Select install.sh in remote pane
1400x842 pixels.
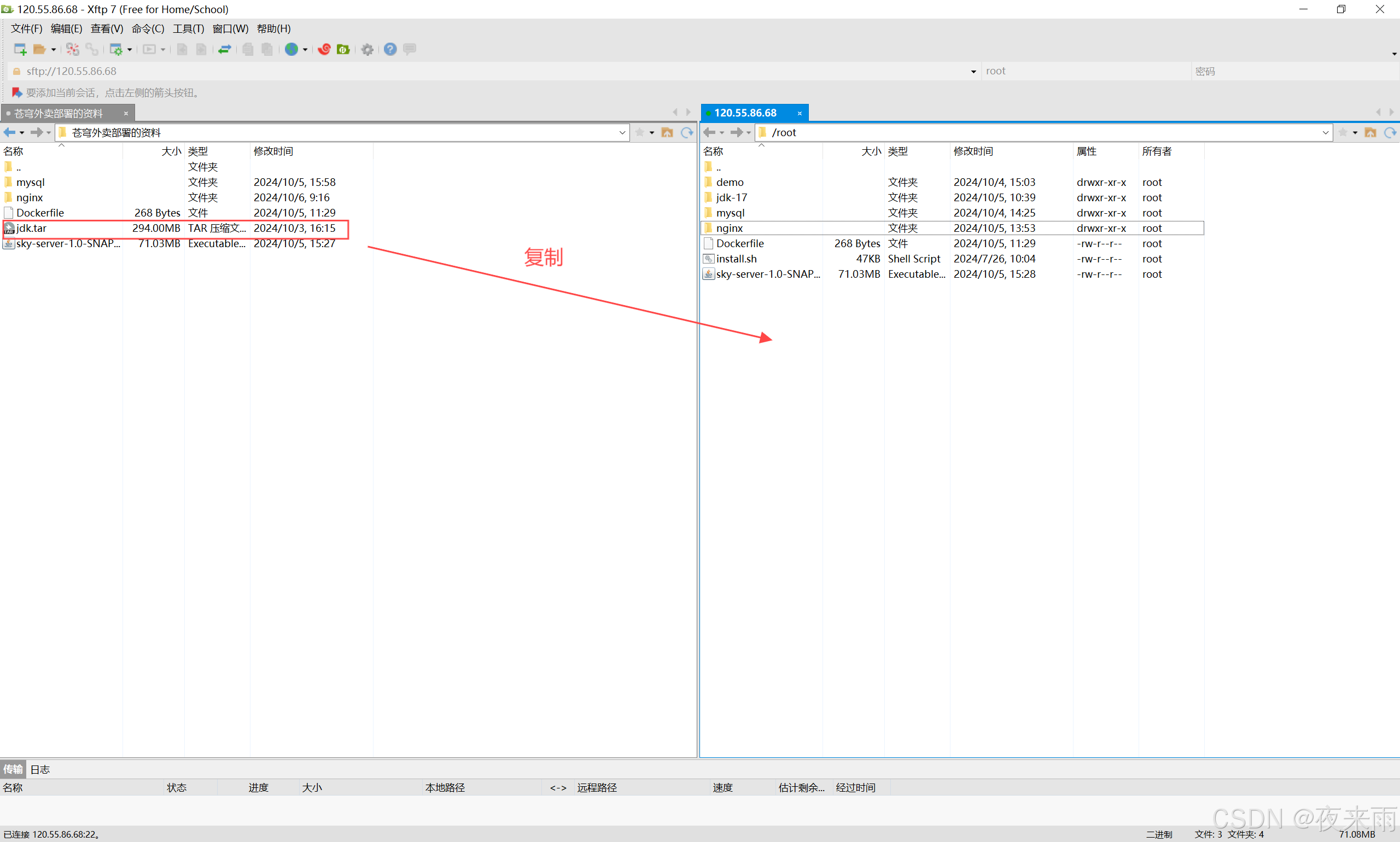tap(736, 259)
